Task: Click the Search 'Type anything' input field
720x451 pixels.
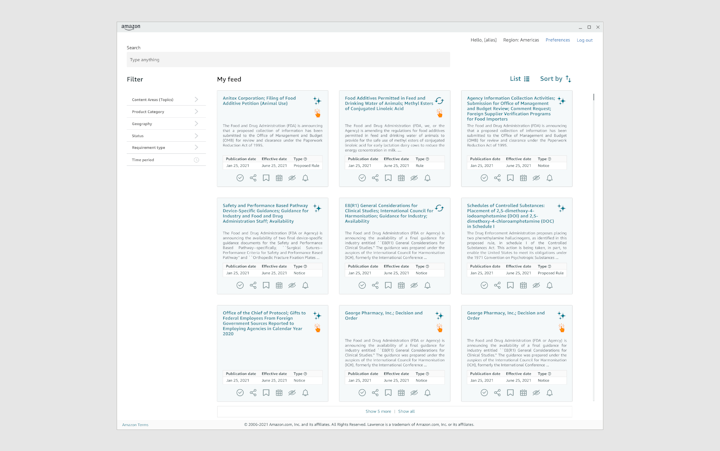Action: 287,60
